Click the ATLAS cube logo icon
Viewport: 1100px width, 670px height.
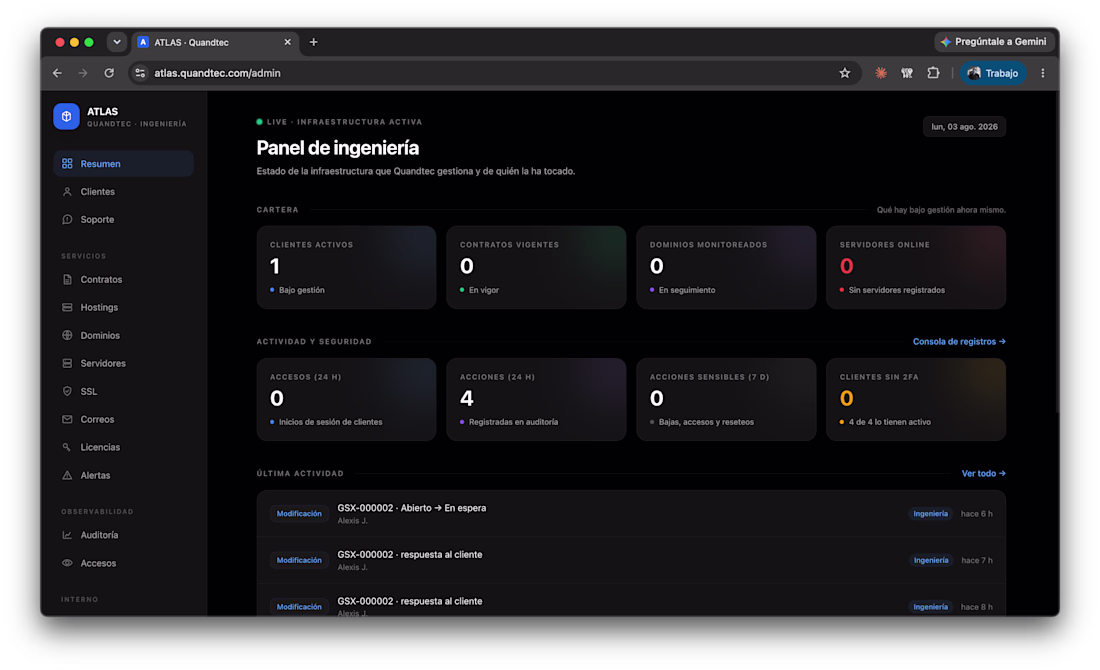pos(67,116)
